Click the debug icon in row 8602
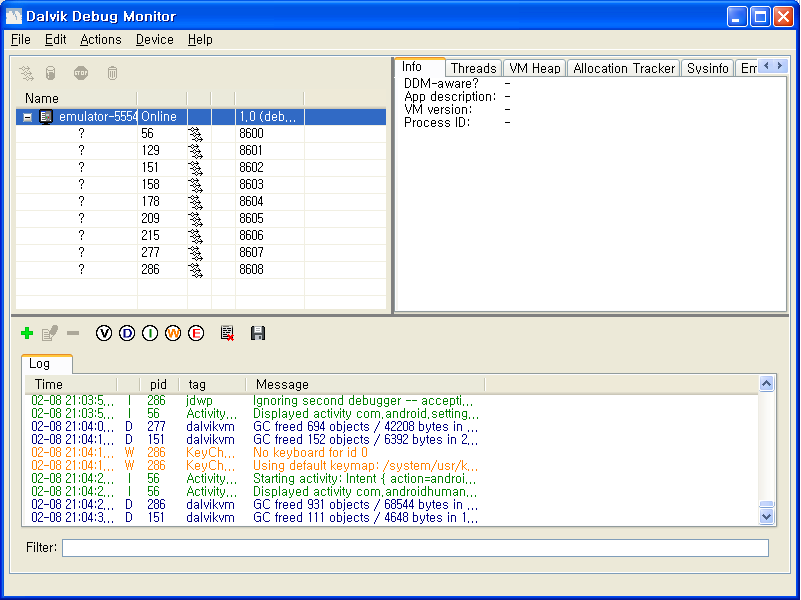 click(195, 167)
